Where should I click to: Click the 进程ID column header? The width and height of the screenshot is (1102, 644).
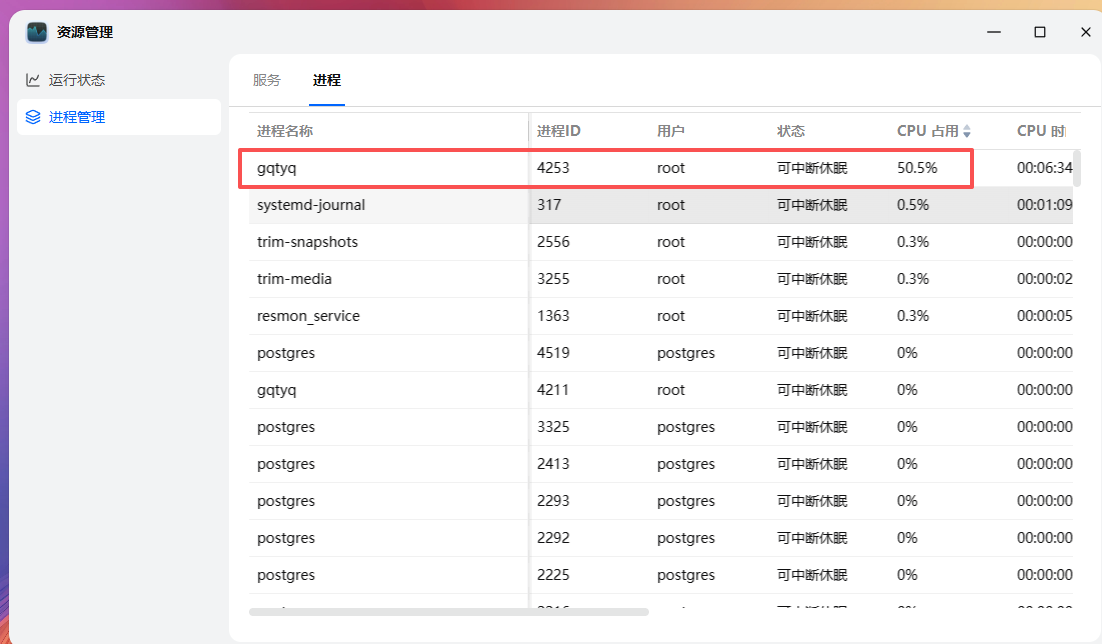[x=559, y=131]
